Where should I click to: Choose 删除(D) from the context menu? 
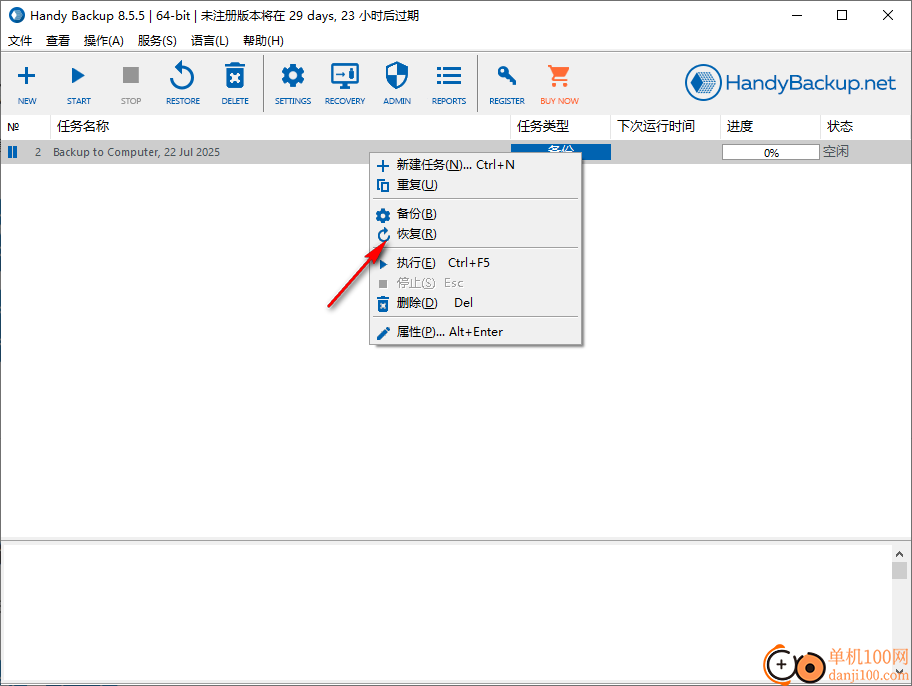pos(476,303)
